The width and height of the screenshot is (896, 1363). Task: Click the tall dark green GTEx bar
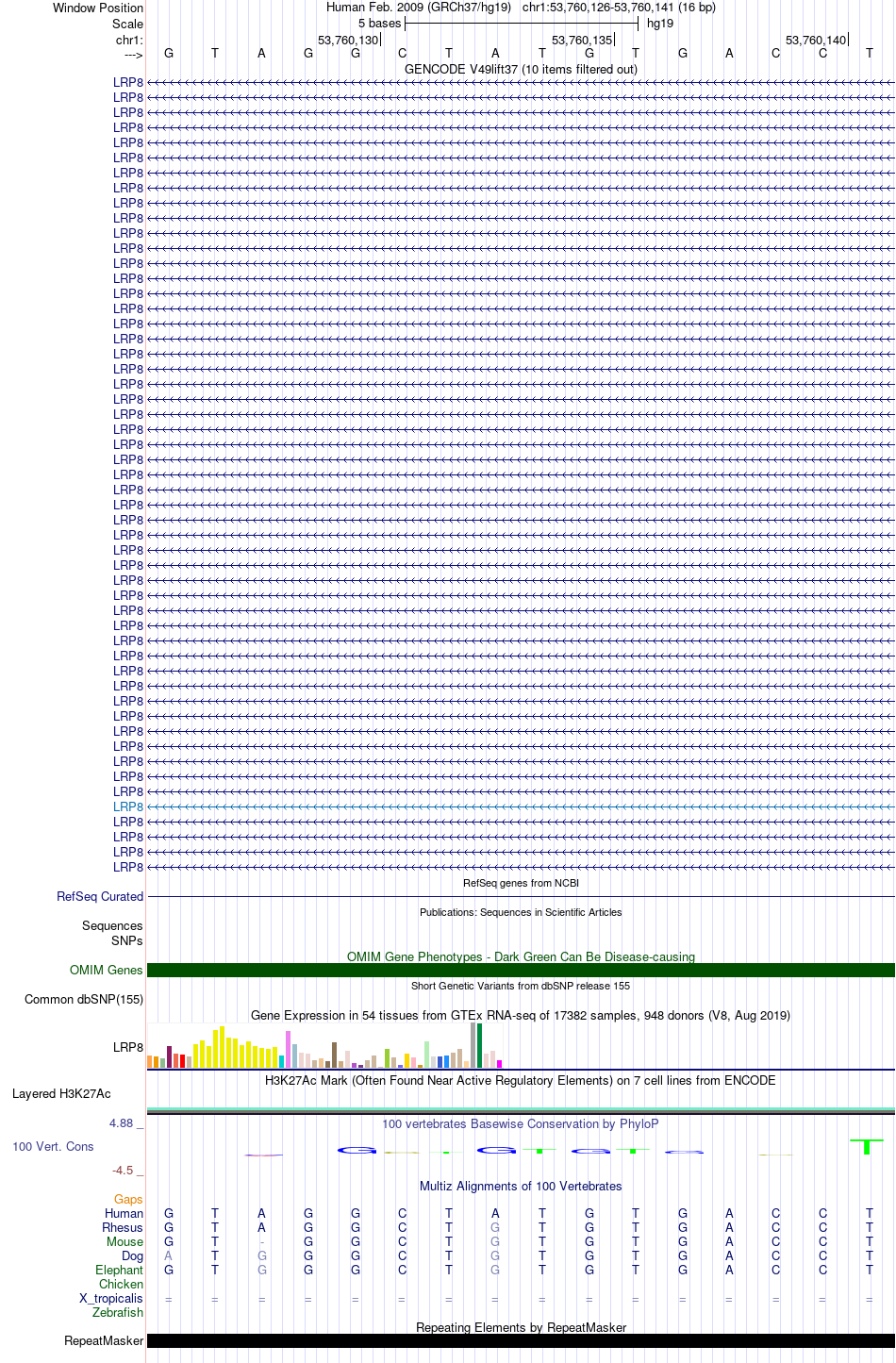coord(480,1046)
